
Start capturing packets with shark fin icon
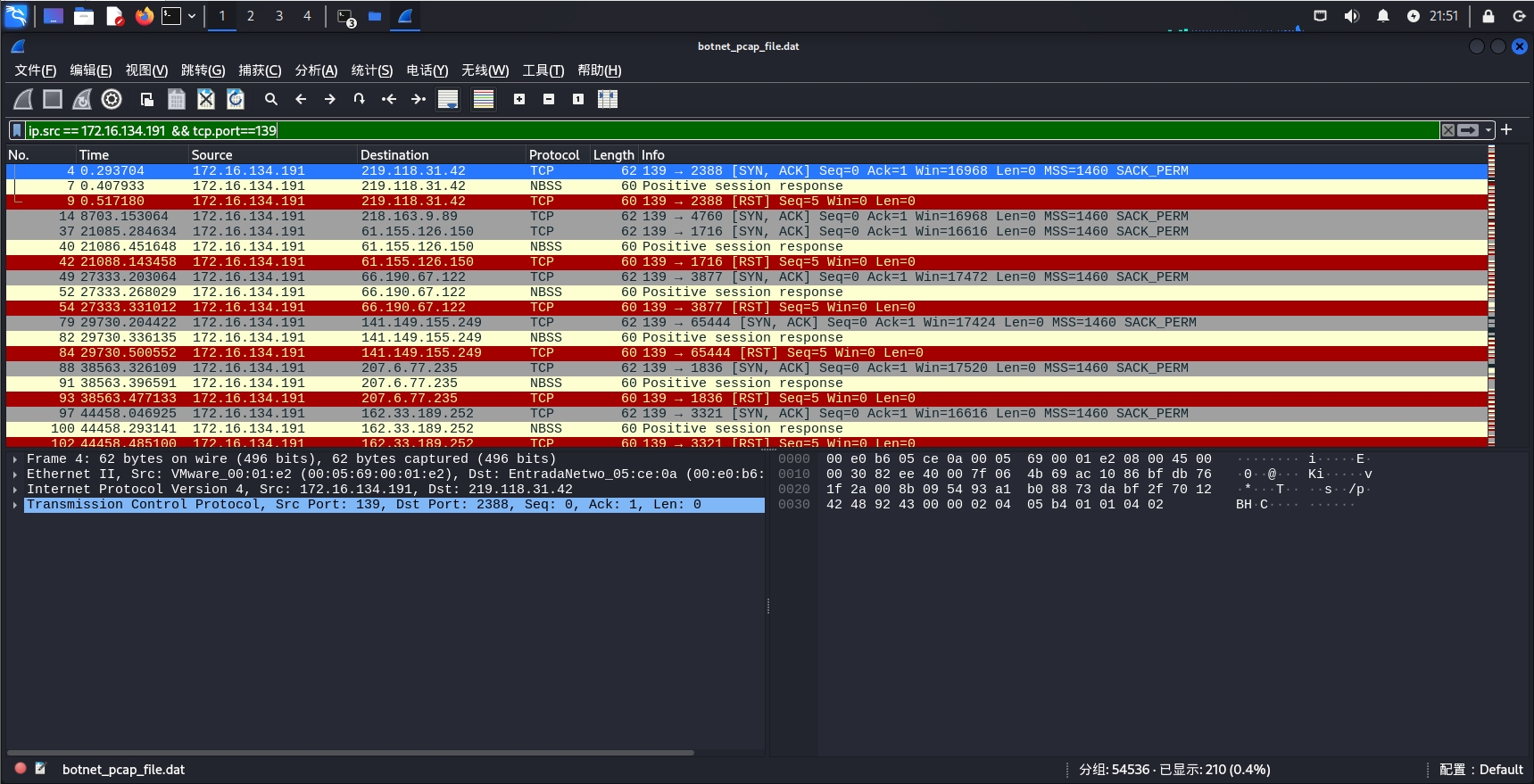point(24,99)
